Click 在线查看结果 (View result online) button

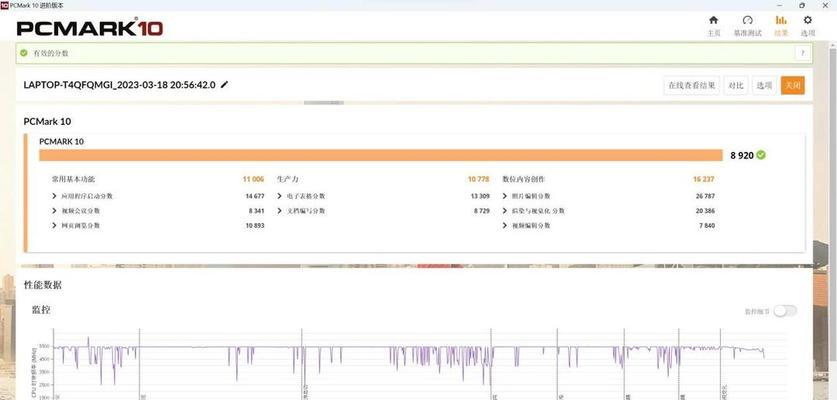click(x=691, y=85)
